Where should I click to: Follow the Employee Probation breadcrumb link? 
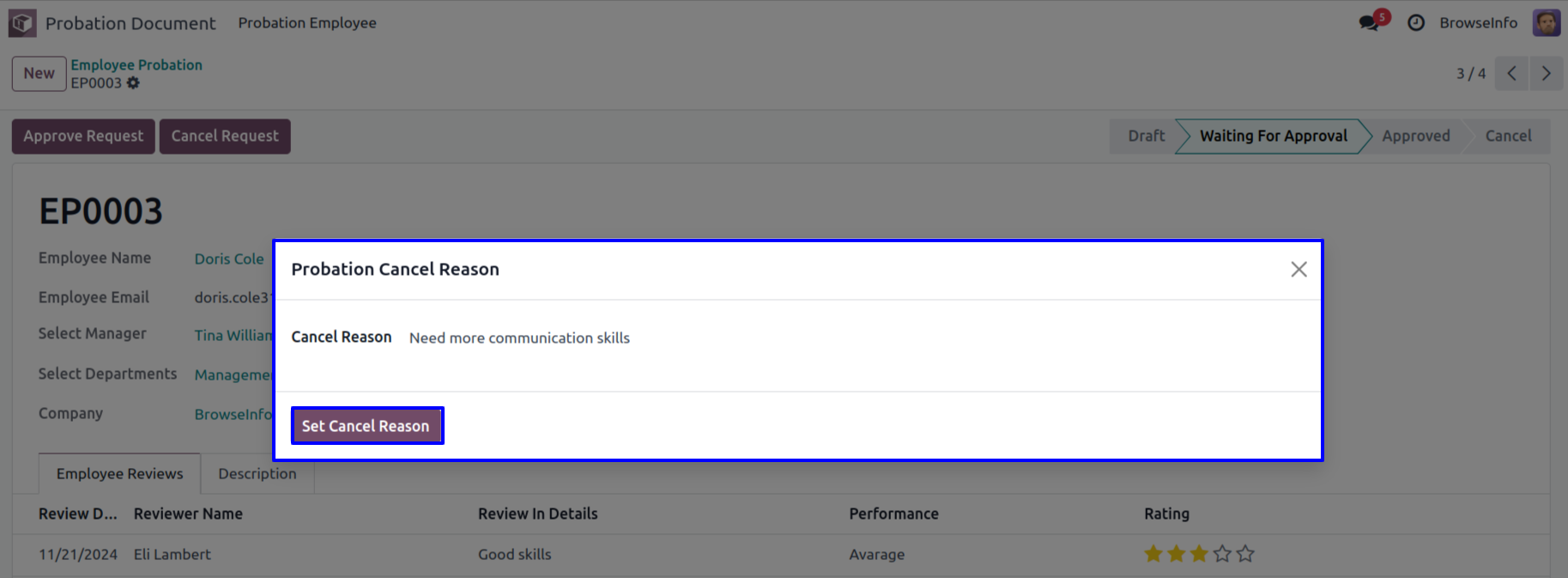click(x=136, y=65)
